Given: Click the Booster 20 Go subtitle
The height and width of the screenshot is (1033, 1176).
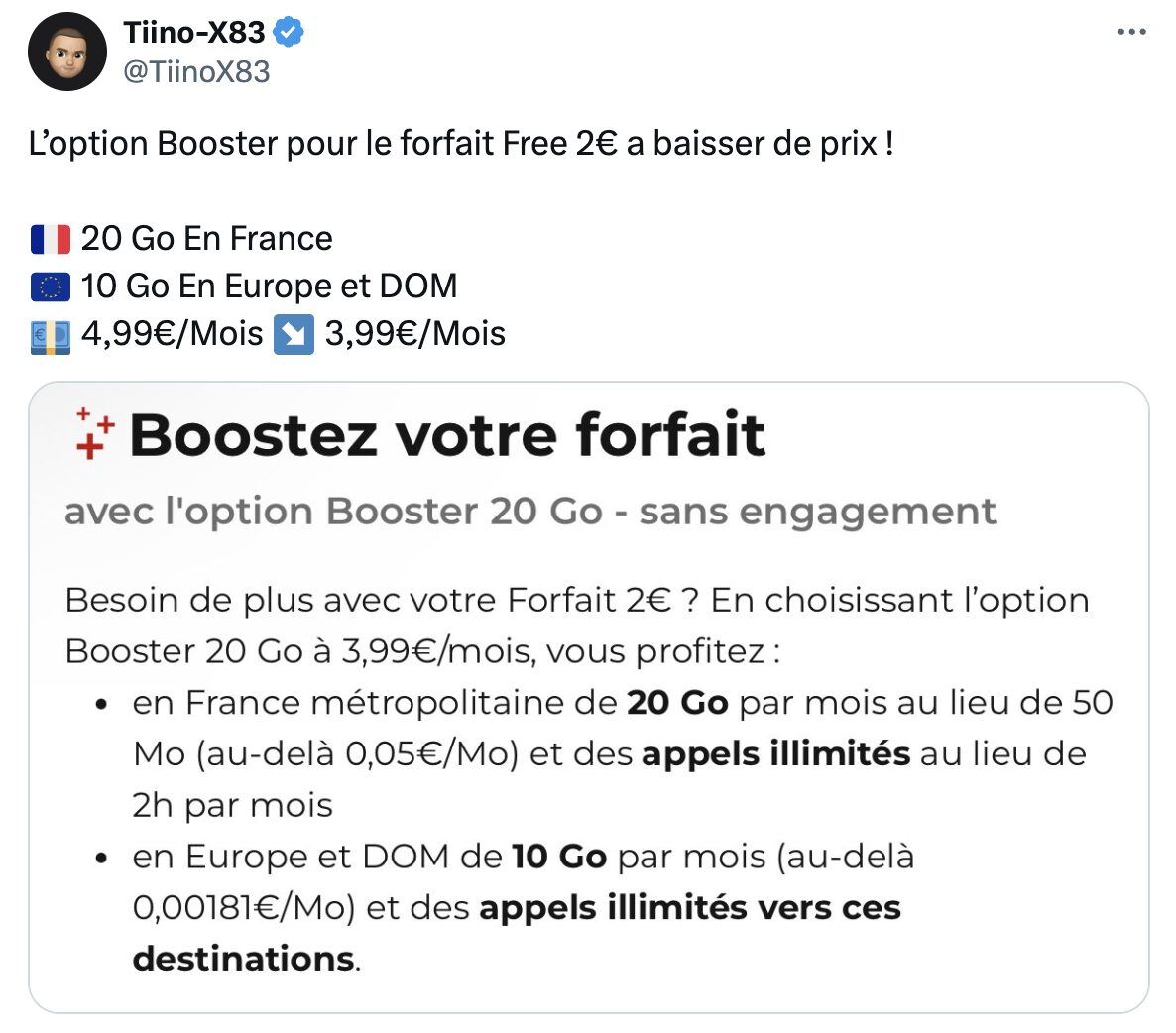Looking at the screenshot, I should 530,512.
